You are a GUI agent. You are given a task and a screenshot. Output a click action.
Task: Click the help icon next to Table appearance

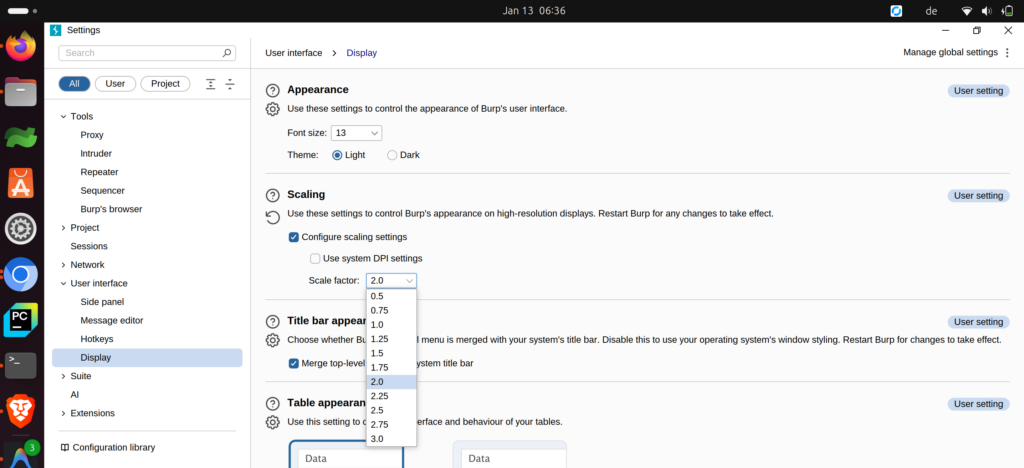pyautogui.click(x=272, y=404)
